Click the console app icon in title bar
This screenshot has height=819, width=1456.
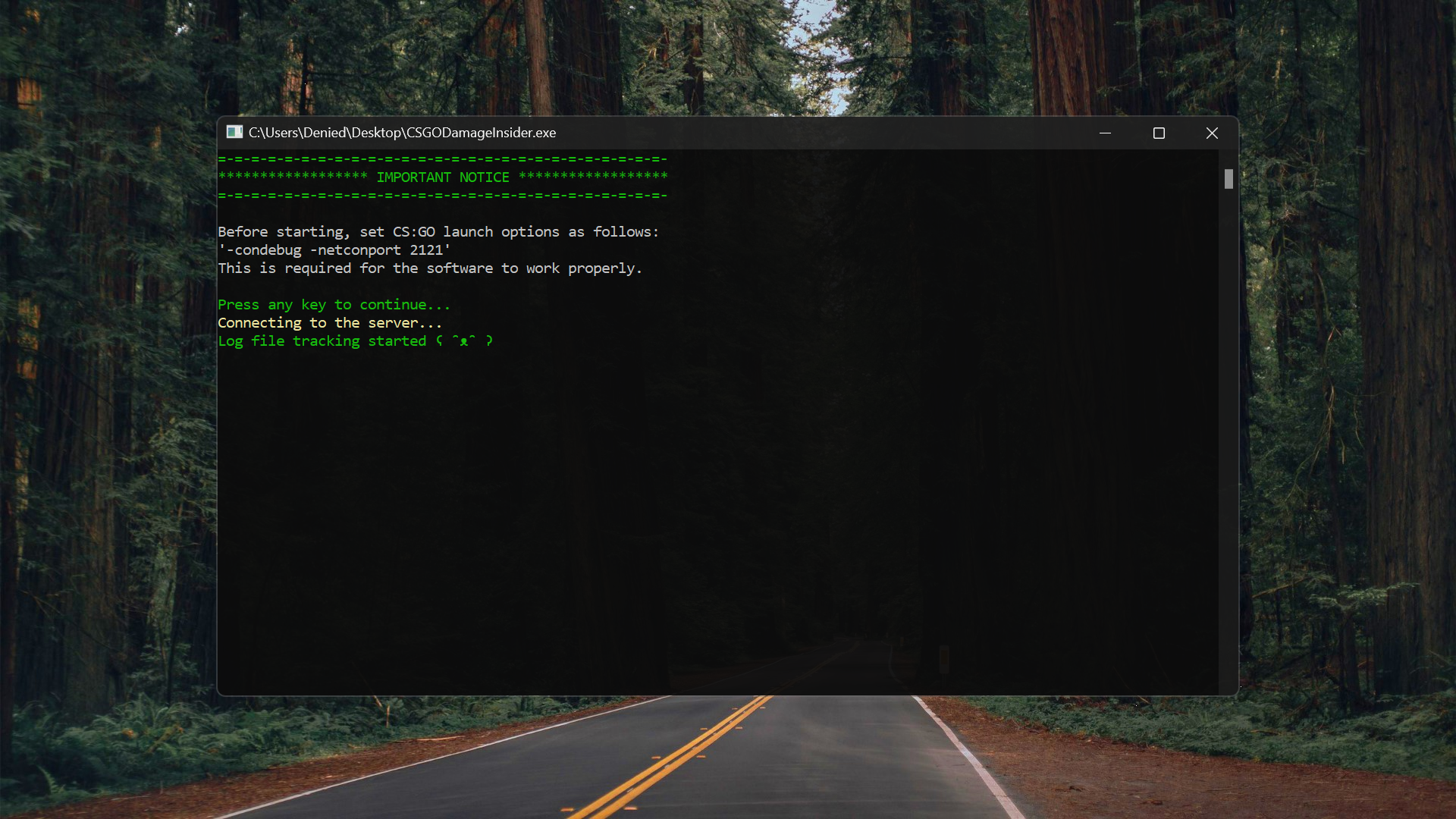click(234, 132)
